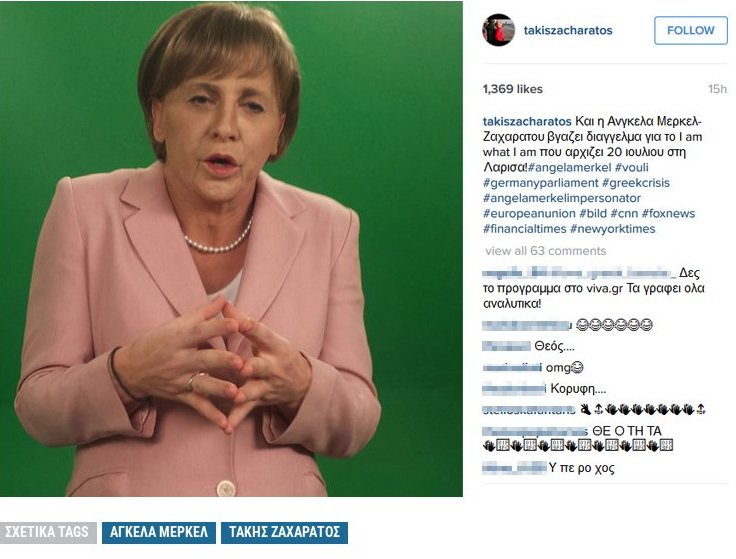736x559 pixels.
Task: Open the main Instagram post photo
Action: pos(231,249)
